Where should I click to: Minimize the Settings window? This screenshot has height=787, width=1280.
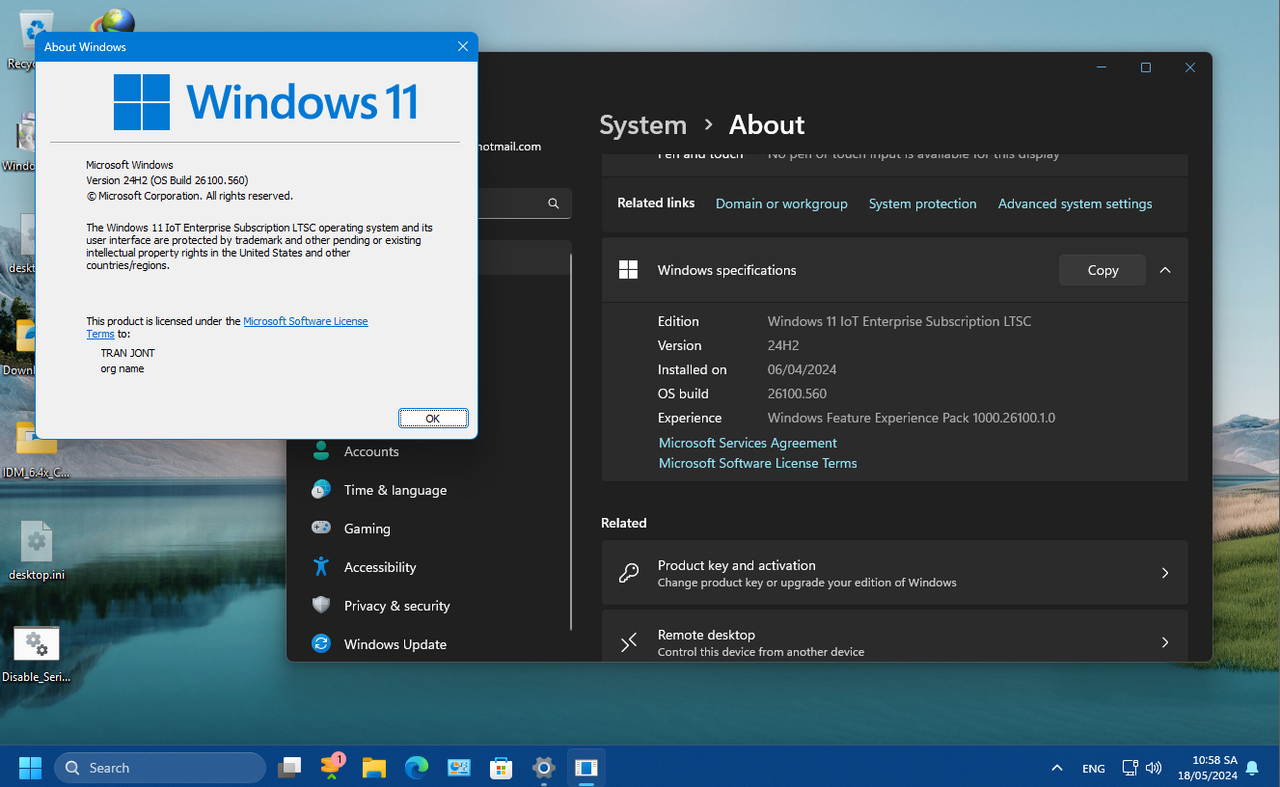(x=1101, y=68)
